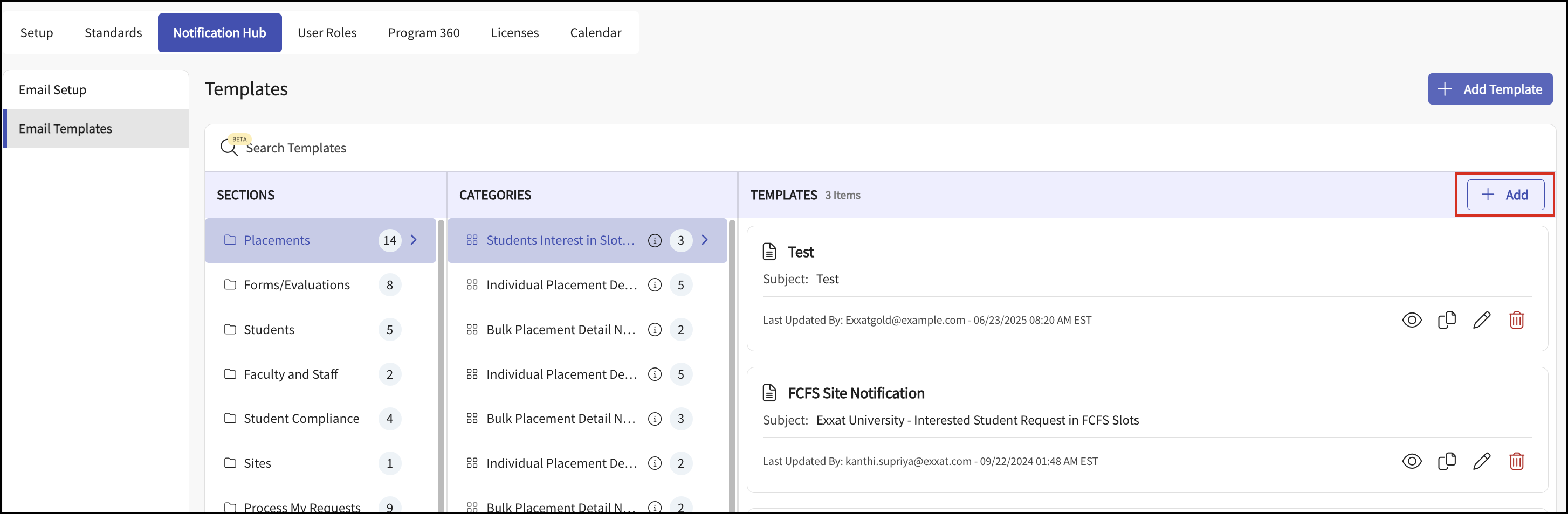Preview the Test template with eye icon
Viewport: 1568px width, 514px height.
pyautogui.click(x=1412, y=320)
